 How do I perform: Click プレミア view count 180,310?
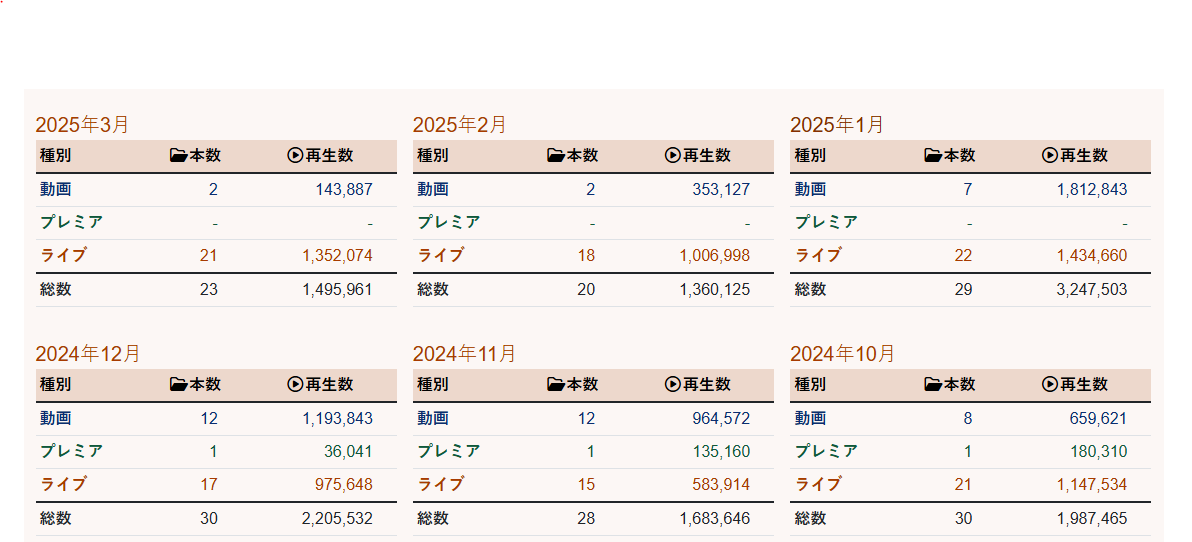click(1098, 452)
